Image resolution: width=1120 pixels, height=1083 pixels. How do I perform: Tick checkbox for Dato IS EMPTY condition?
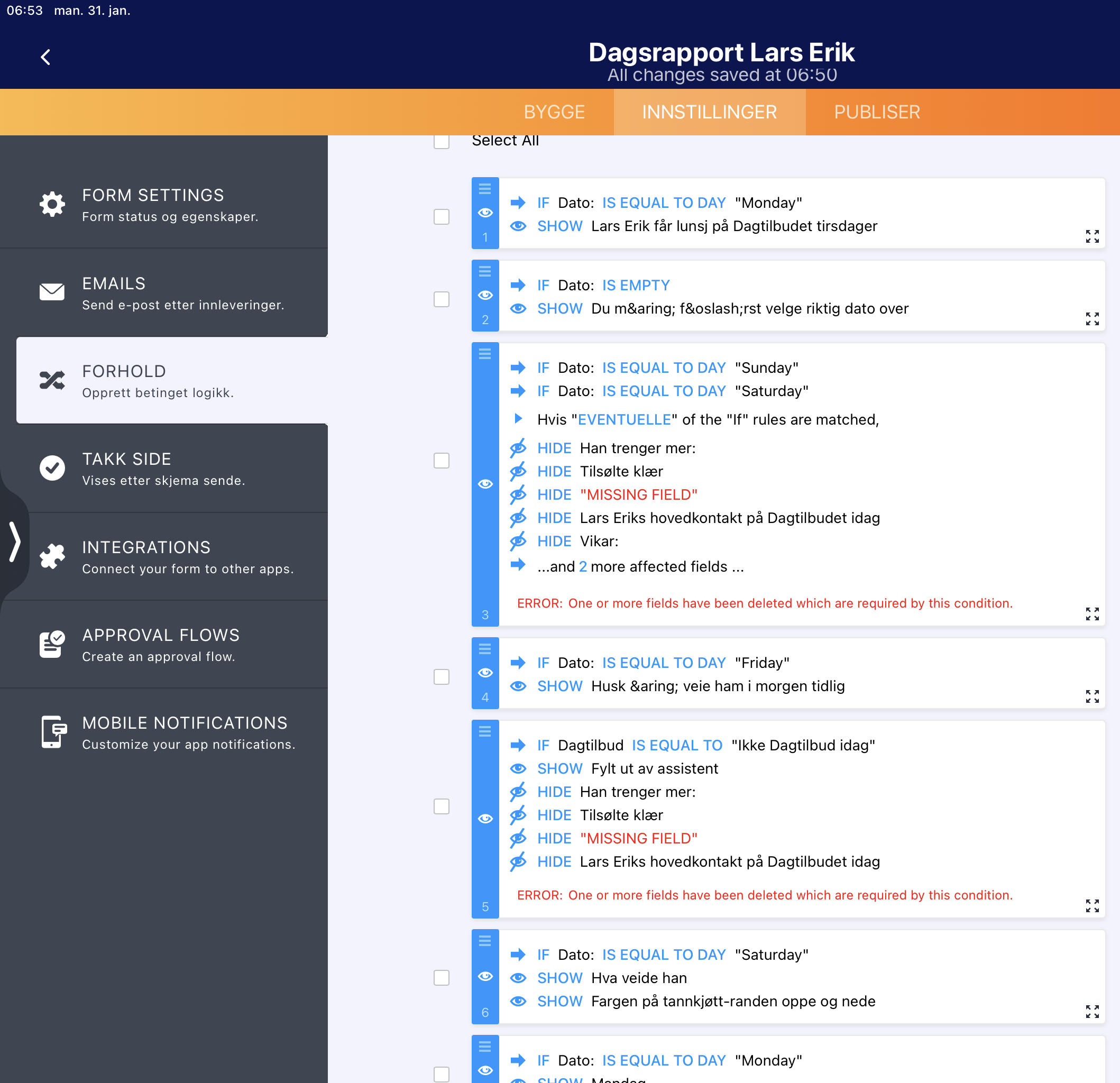(441, 299)
